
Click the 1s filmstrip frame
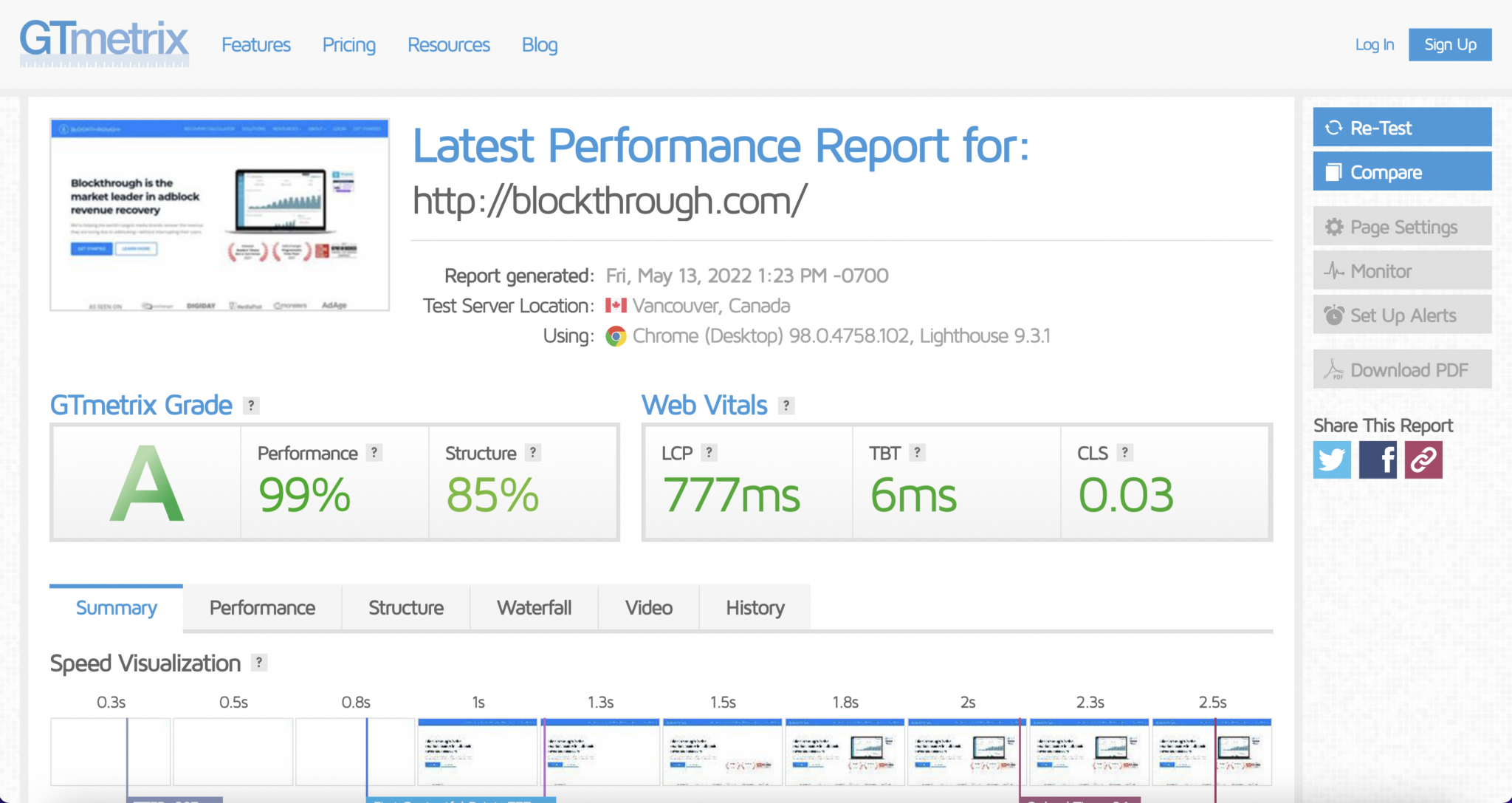coord(478,751)
